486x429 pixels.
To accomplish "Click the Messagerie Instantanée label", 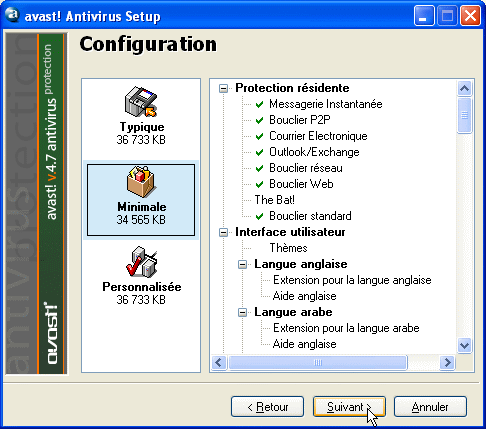I will click(x=326, y=104).
